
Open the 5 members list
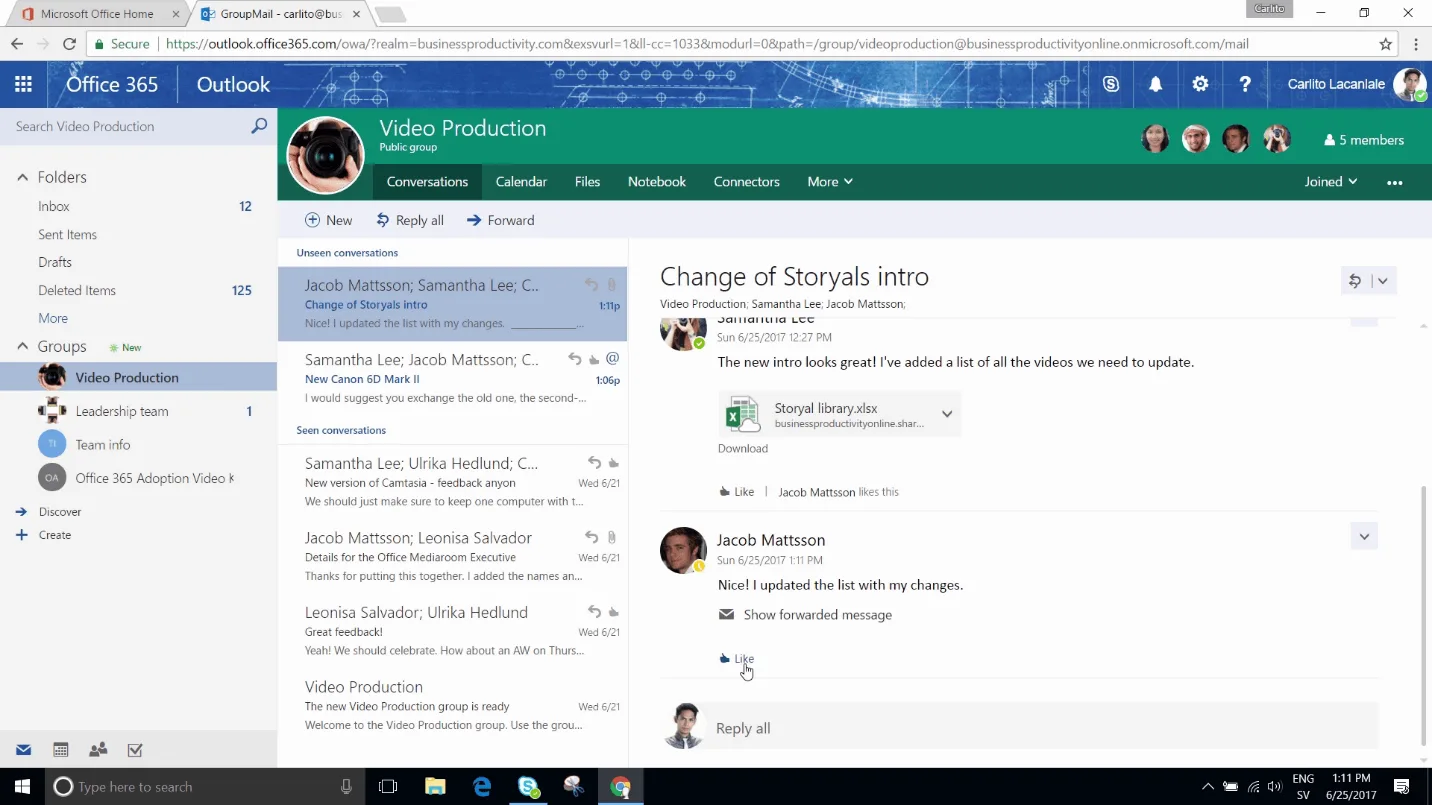1364,140
